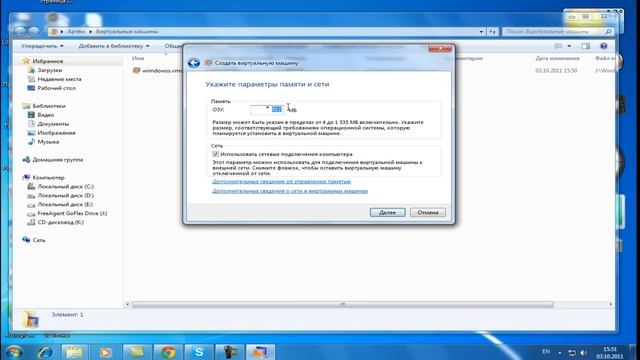Screen dimensions: 640x360
Task: Open Рабочий стол in sidebar
Action: (56, 88)
